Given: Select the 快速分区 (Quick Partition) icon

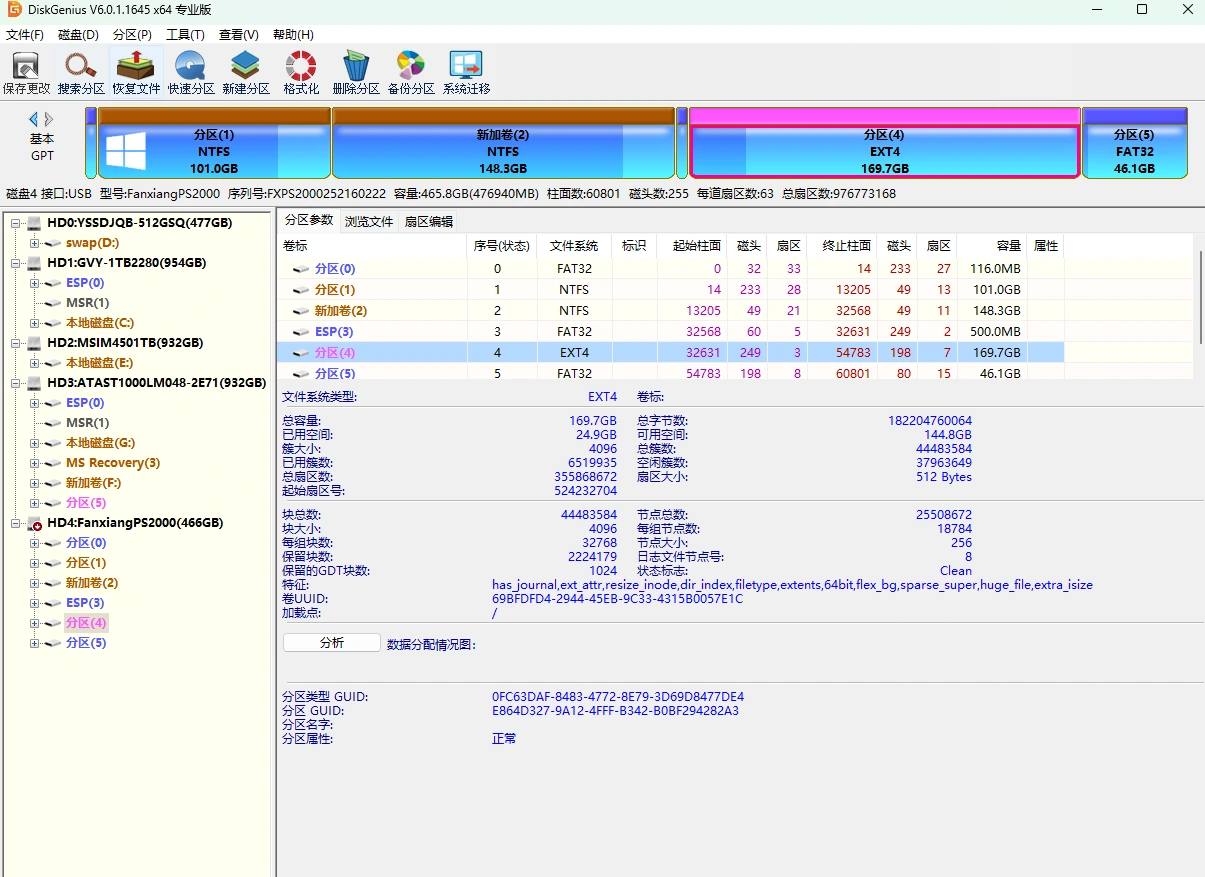Looking at the screenshot, I should (190, 70).
